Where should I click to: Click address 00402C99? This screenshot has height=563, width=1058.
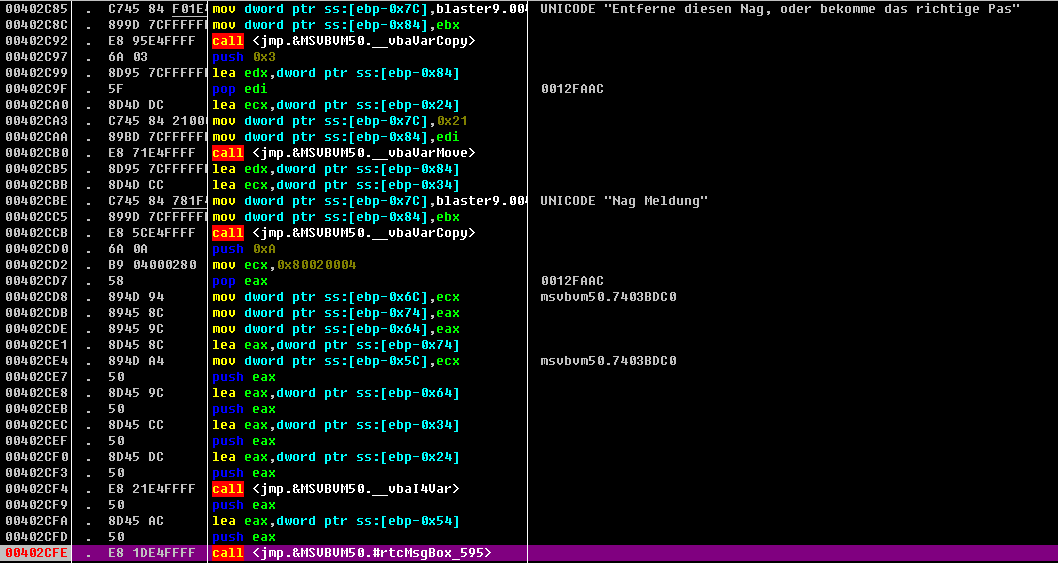34,74
